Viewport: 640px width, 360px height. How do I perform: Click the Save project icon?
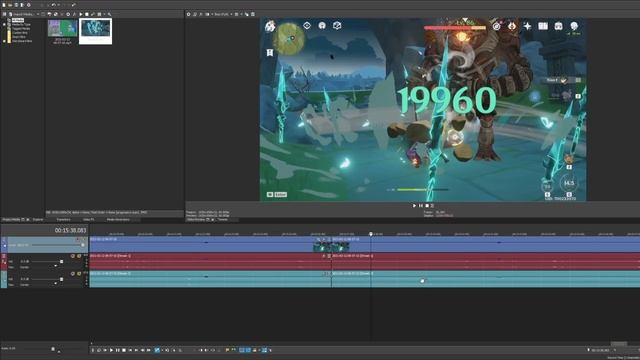[16, 5]
